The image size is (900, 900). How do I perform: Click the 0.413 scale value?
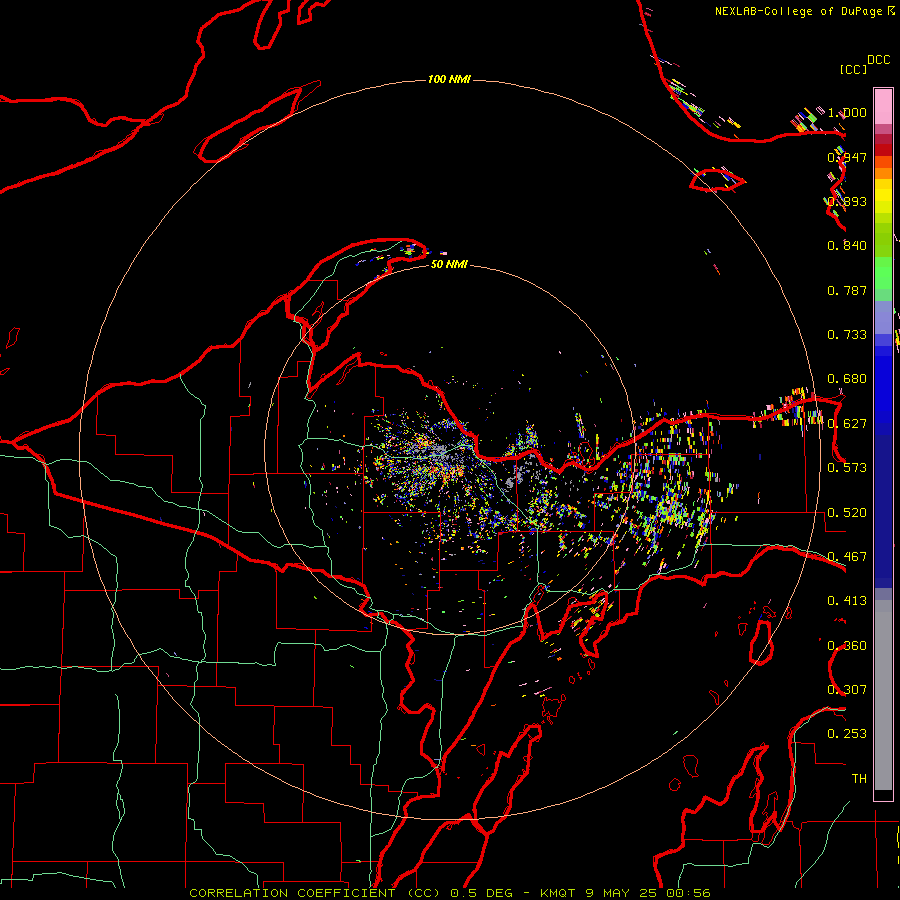point(847,601)
